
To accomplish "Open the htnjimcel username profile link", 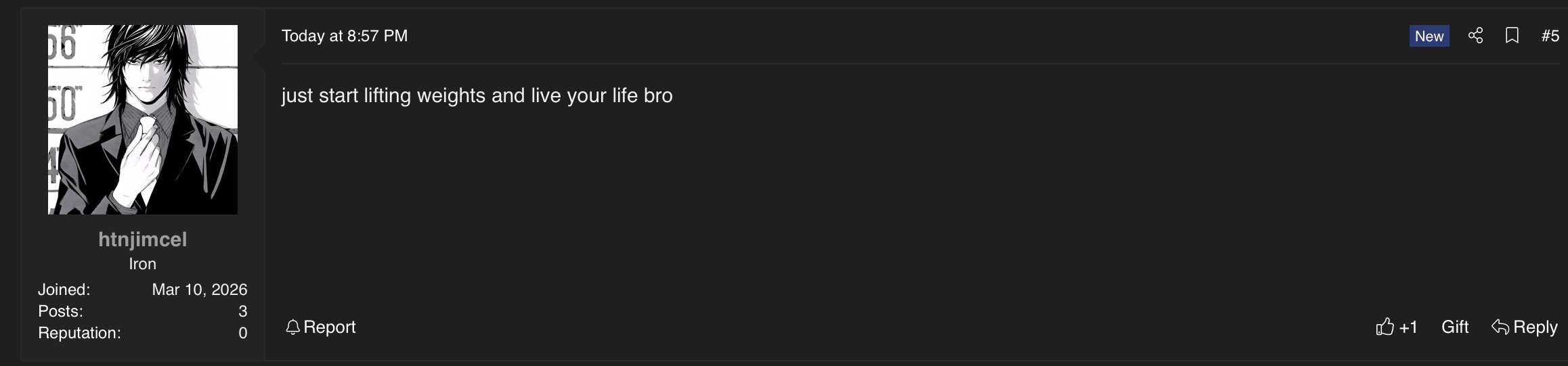I will click(143, 239).
